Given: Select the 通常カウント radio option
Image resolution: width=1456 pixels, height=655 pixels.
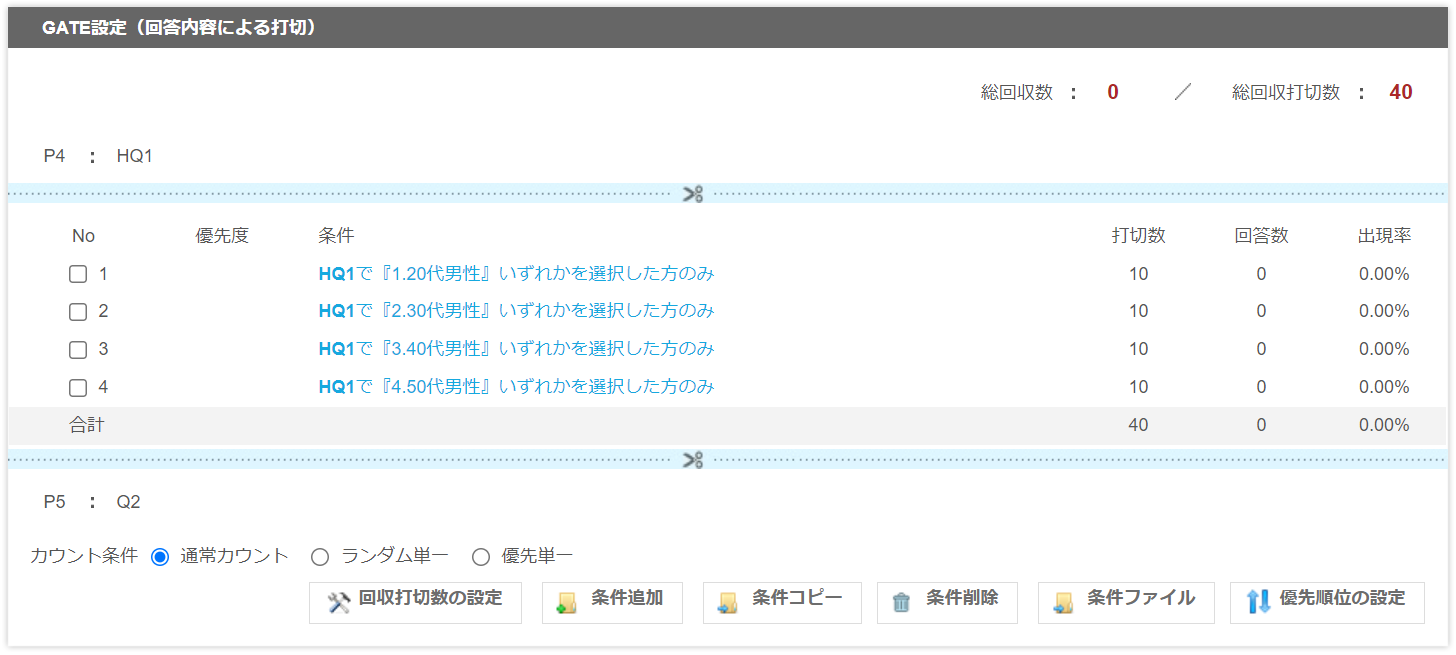Looking at the screenshot, I should [x=160, y=557].
